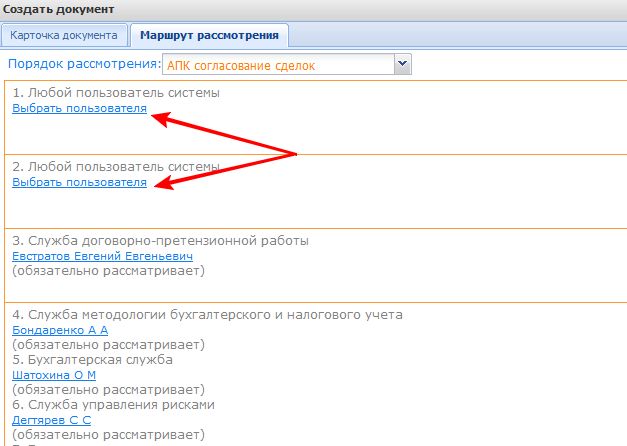Select step 1 heading Любой пользователь системы

tap(116, 93)
